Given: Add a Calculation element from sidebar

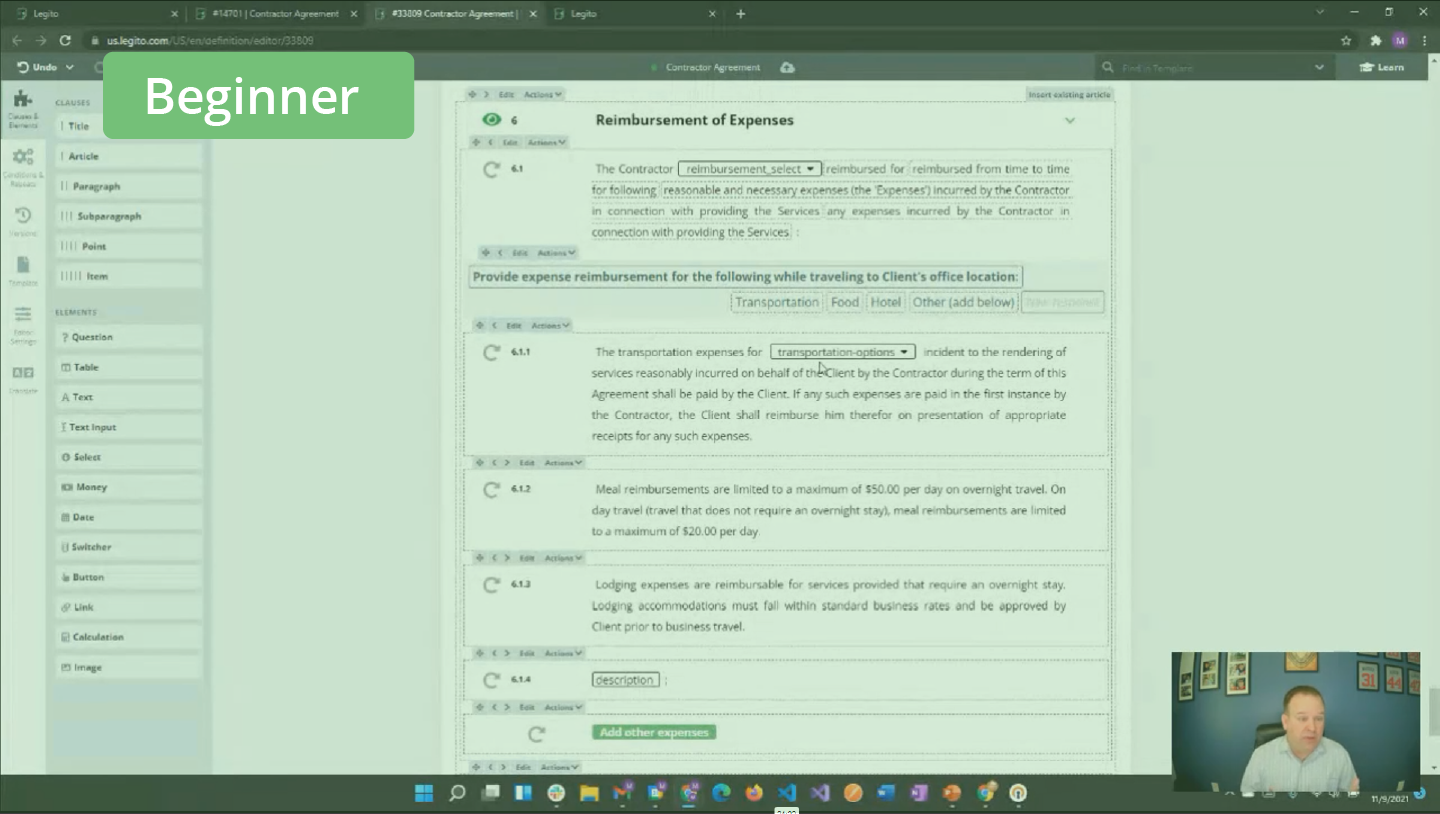Looking at the screenshot, I should tap(130, 637).
